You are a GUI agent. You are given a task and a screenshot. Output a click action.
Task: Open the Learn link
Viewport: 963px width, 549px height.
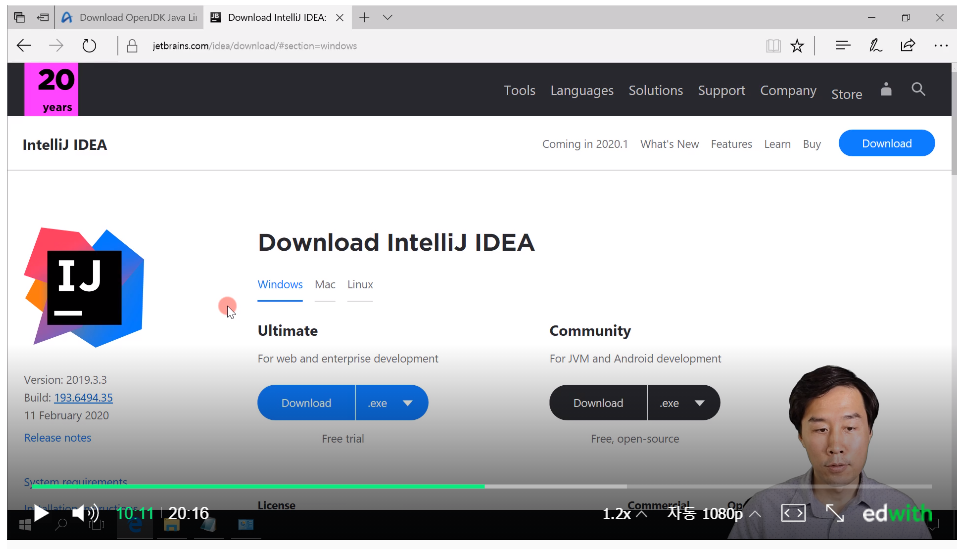777,144
